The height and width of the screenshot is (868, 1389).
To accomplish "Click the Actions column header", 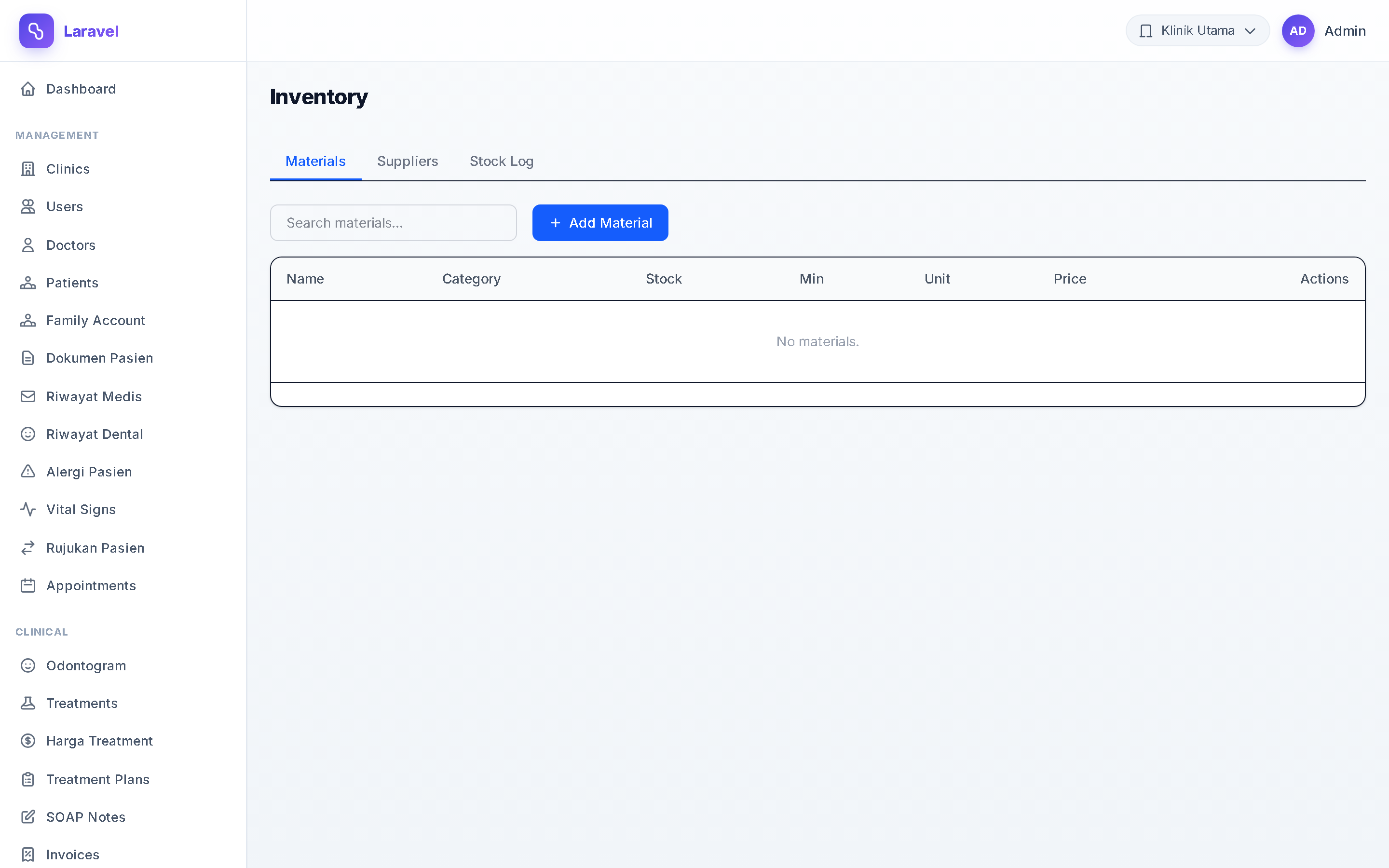I will 1324,279.
